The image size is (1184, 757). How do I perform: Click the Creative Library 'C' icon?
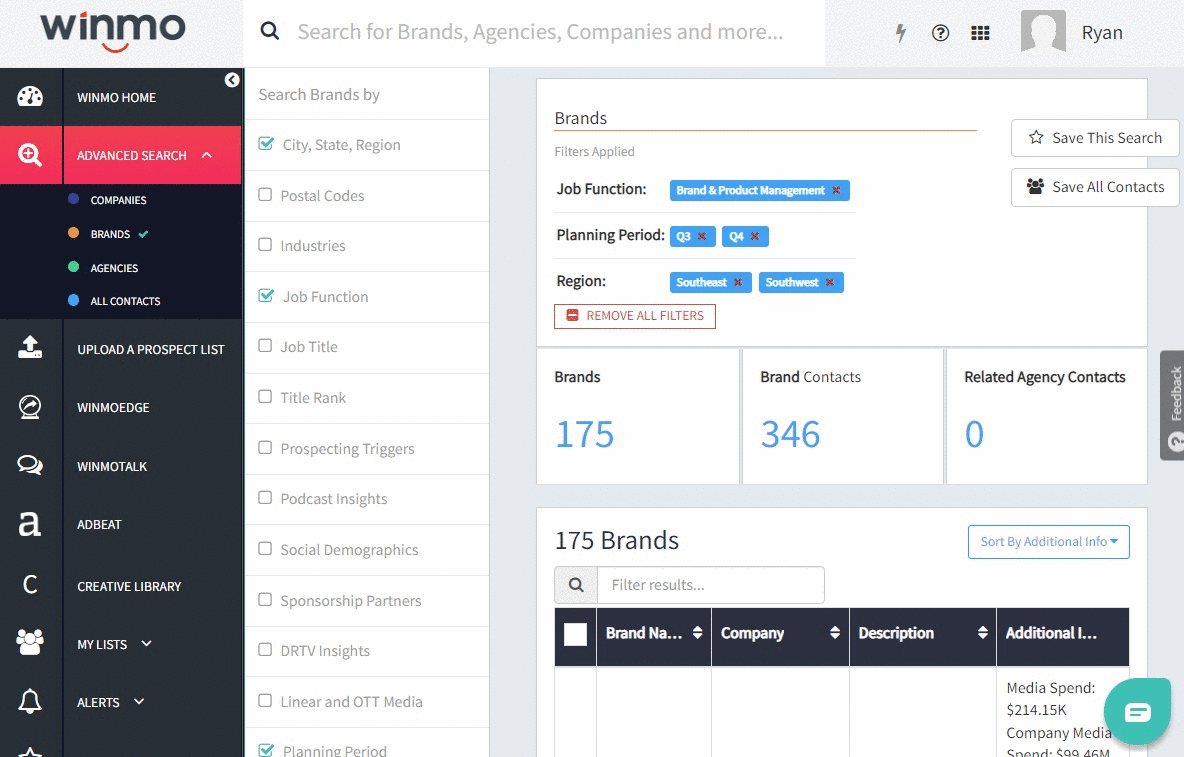(x=30, y=584)
